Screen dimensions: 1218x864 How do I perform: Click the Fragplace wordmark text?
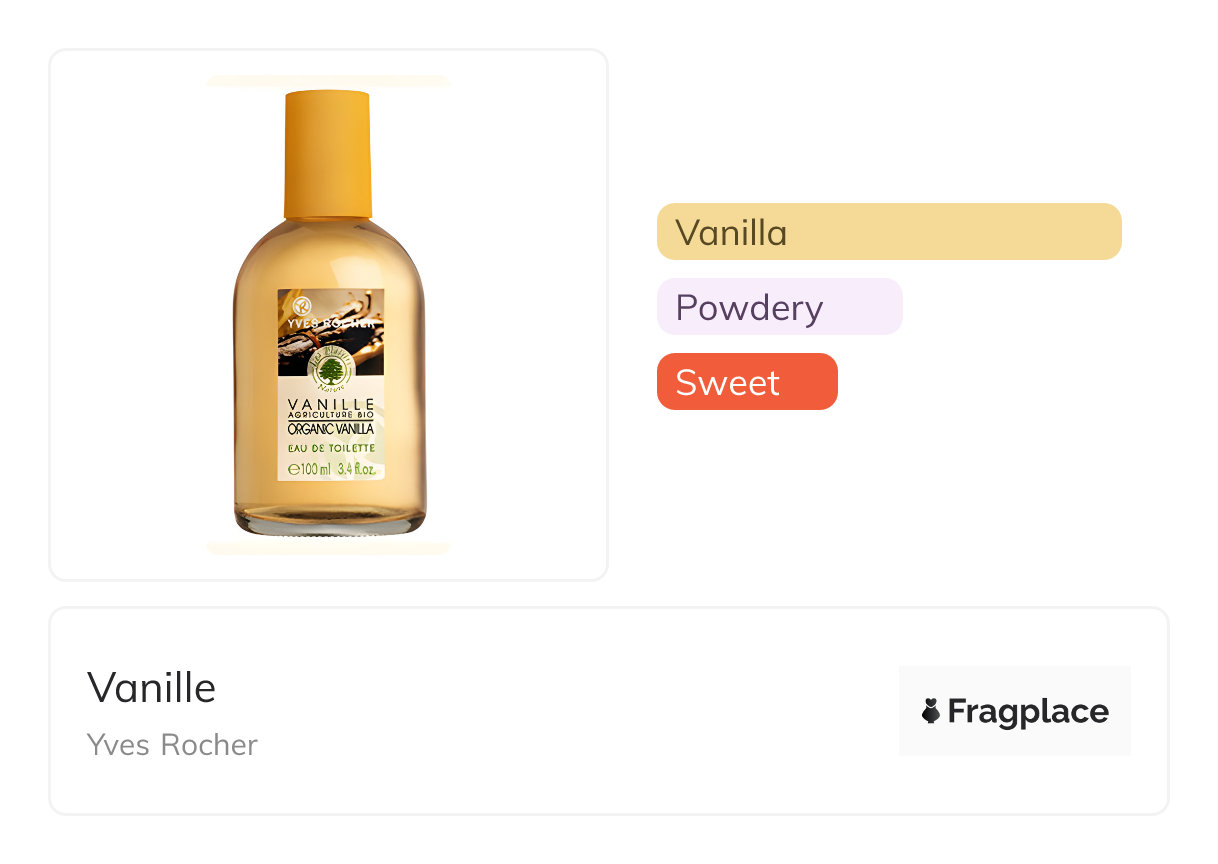click(x=1027, y=711)
